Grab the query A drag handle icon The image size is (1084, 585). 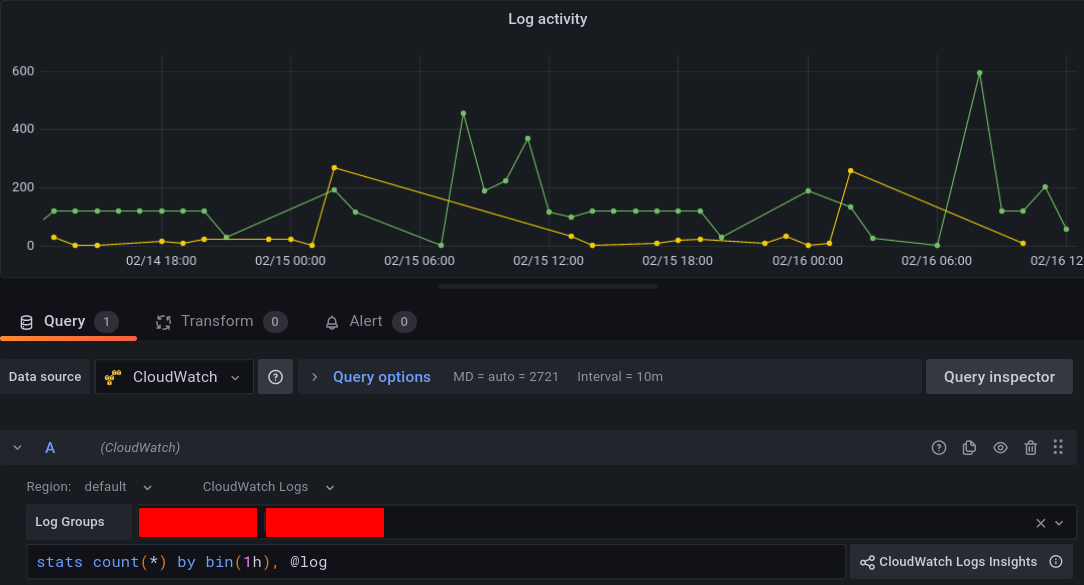point(1058,447)
